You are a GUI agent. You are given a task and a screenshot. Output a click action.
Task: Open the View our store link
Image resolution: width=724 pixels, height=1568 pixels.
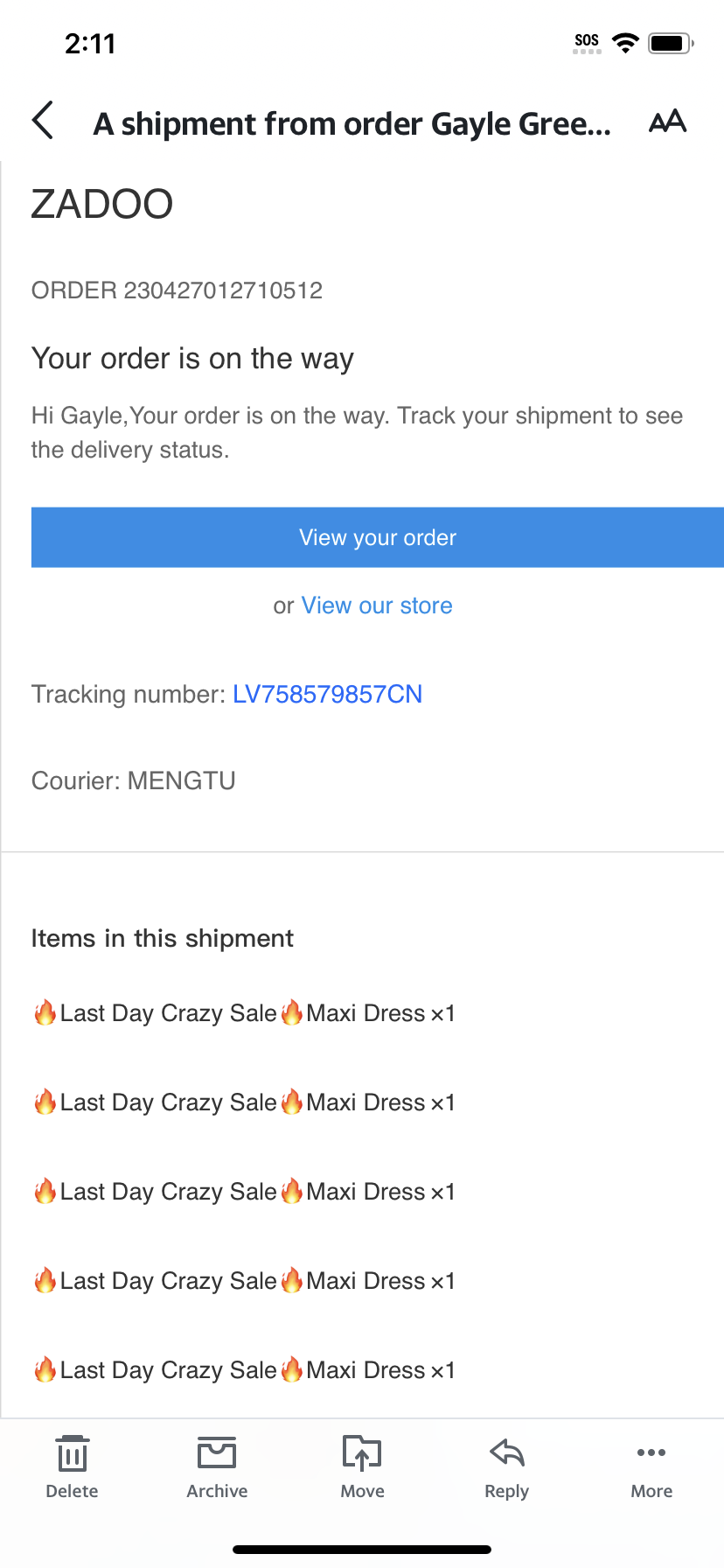point(377,605)
